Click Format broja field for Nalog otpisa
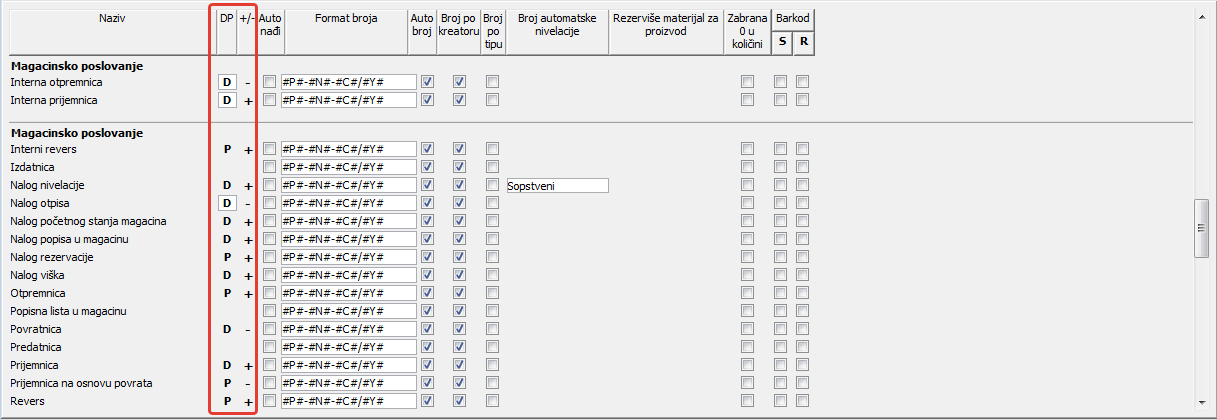1217x420 pixels. (x=348, y=203)
